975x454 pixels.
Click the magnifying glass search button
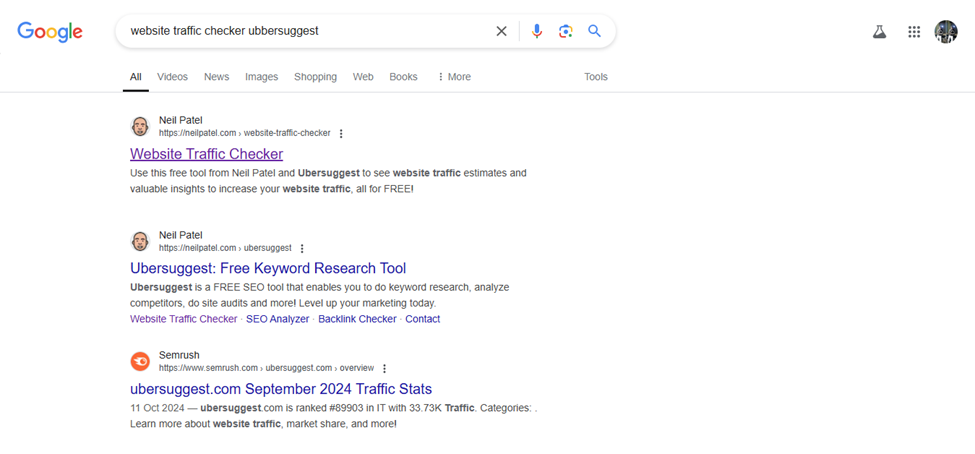pos(594,31)
